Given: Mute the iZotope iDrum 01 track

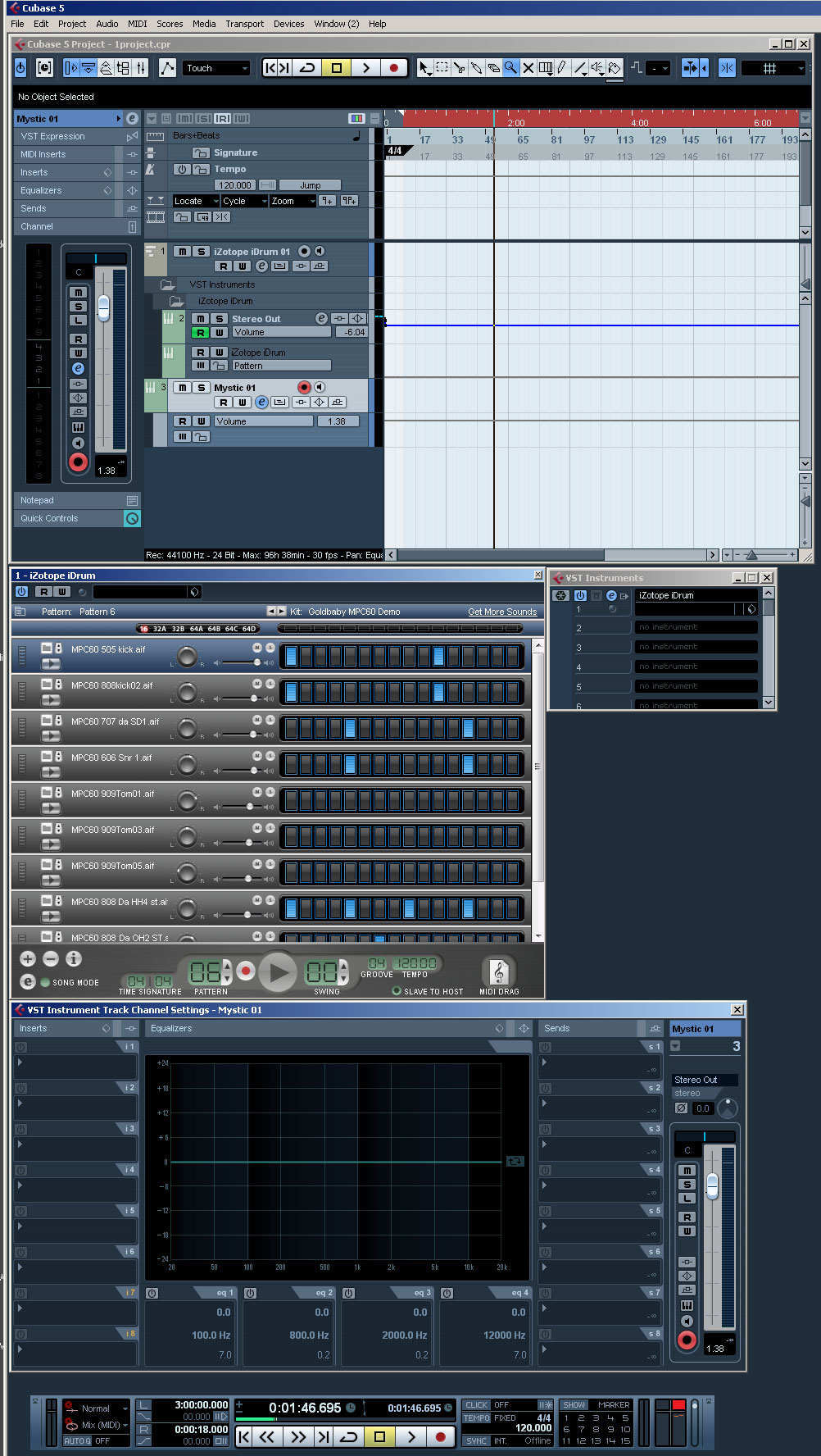Looking at the screenshot, I should coord(182,252).
